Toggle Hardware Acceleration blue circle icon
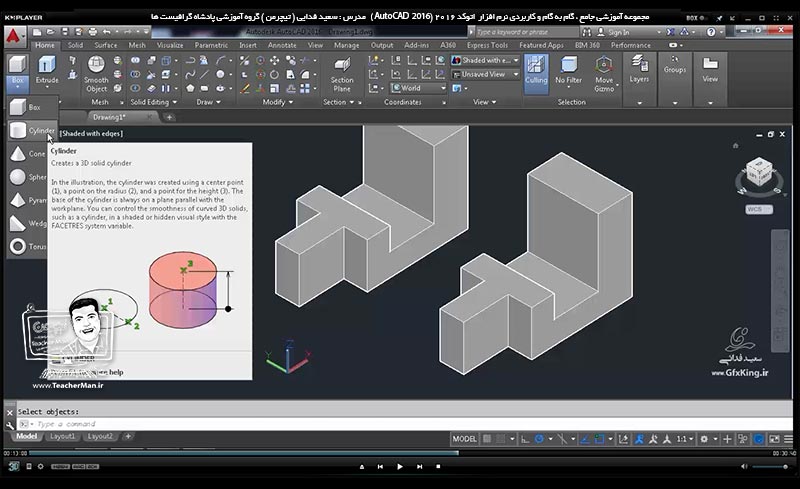Image resolution: width=800 pixels, height=489 pixels. 759,439
